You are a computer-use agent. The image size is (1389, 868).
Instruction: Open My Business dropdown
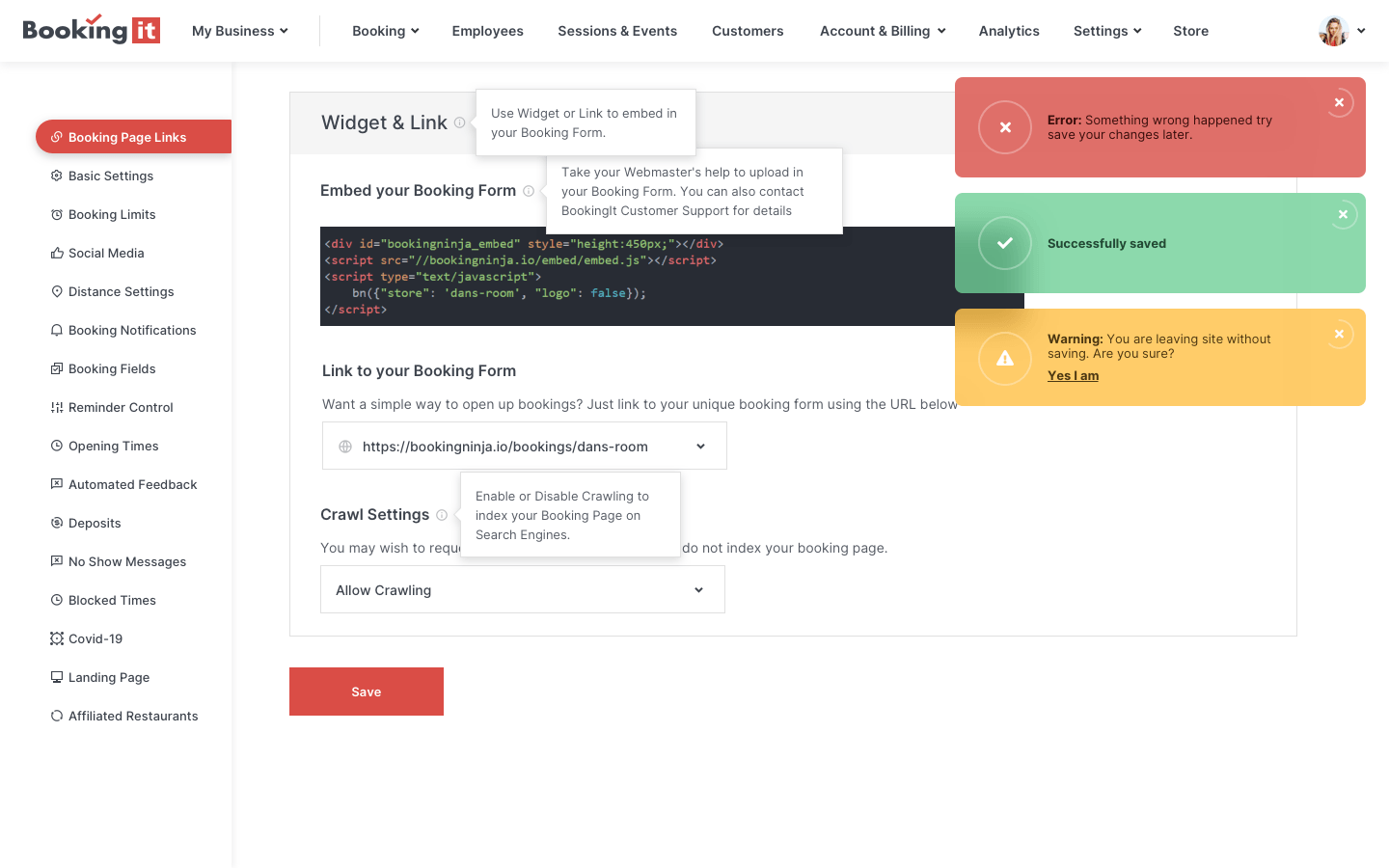[x=240, y=31]
